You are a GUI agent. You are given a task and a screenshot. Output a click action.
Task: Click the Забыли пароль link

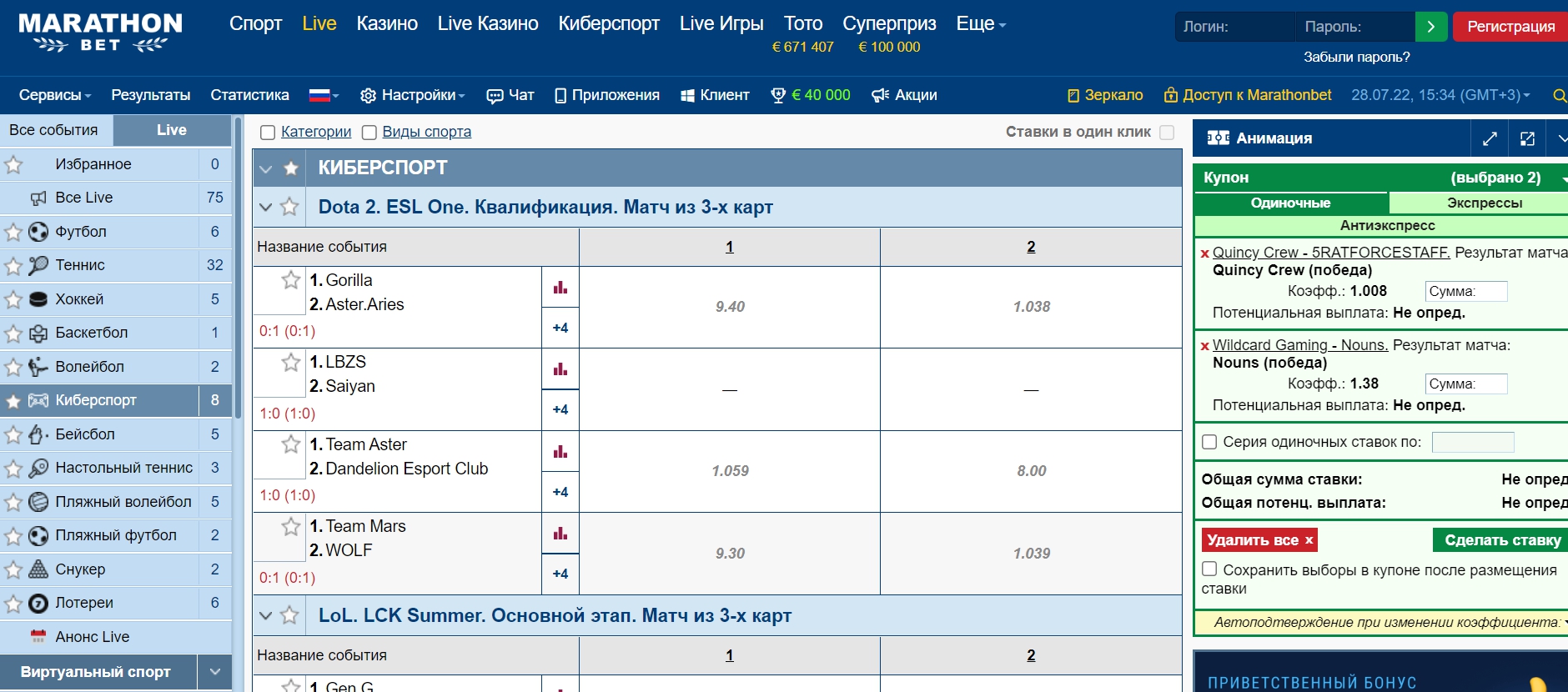(1356, 58)
